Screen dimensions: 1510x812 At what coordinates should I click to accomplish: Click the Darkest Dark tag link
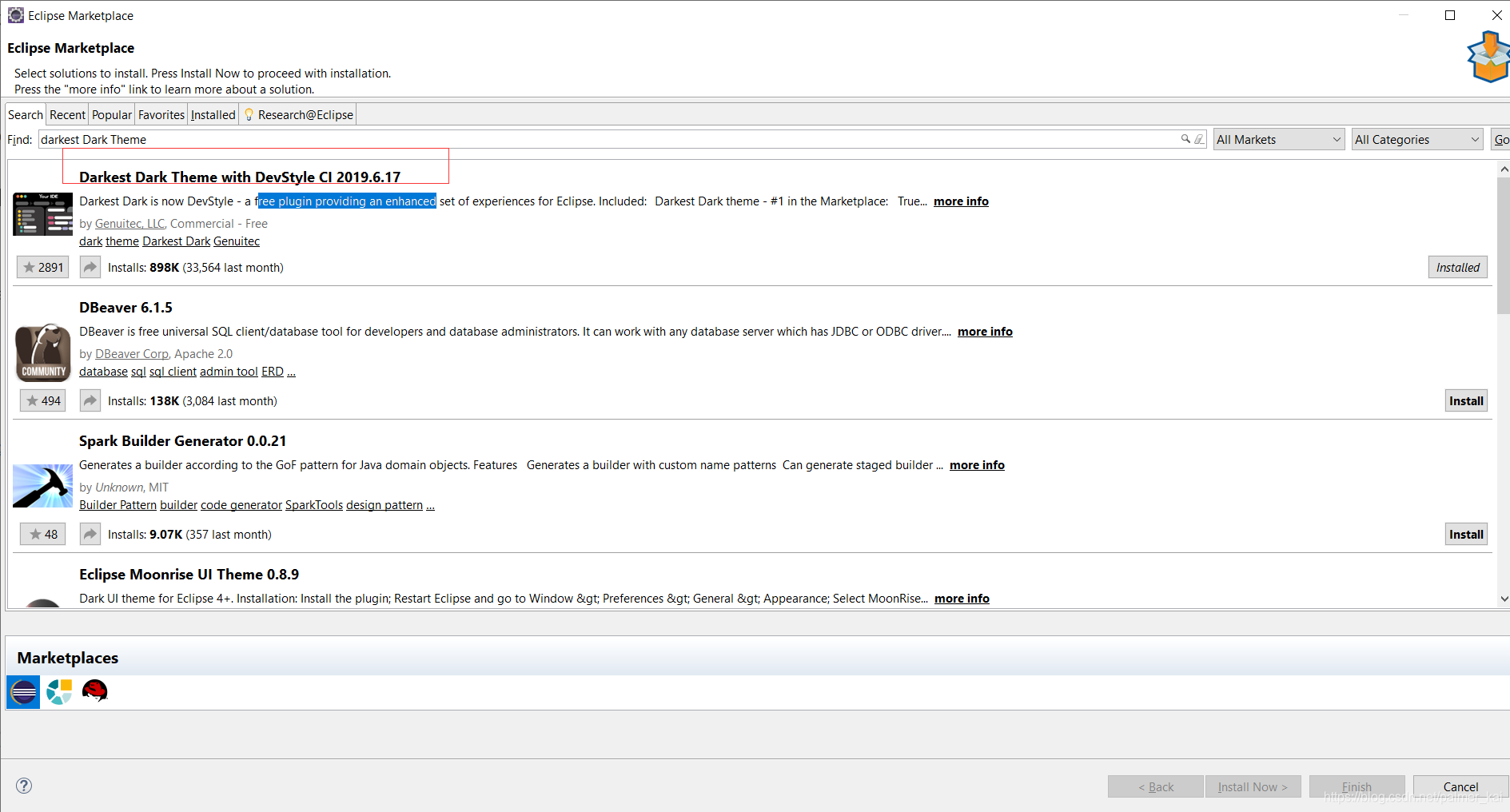tap(176, 241)
